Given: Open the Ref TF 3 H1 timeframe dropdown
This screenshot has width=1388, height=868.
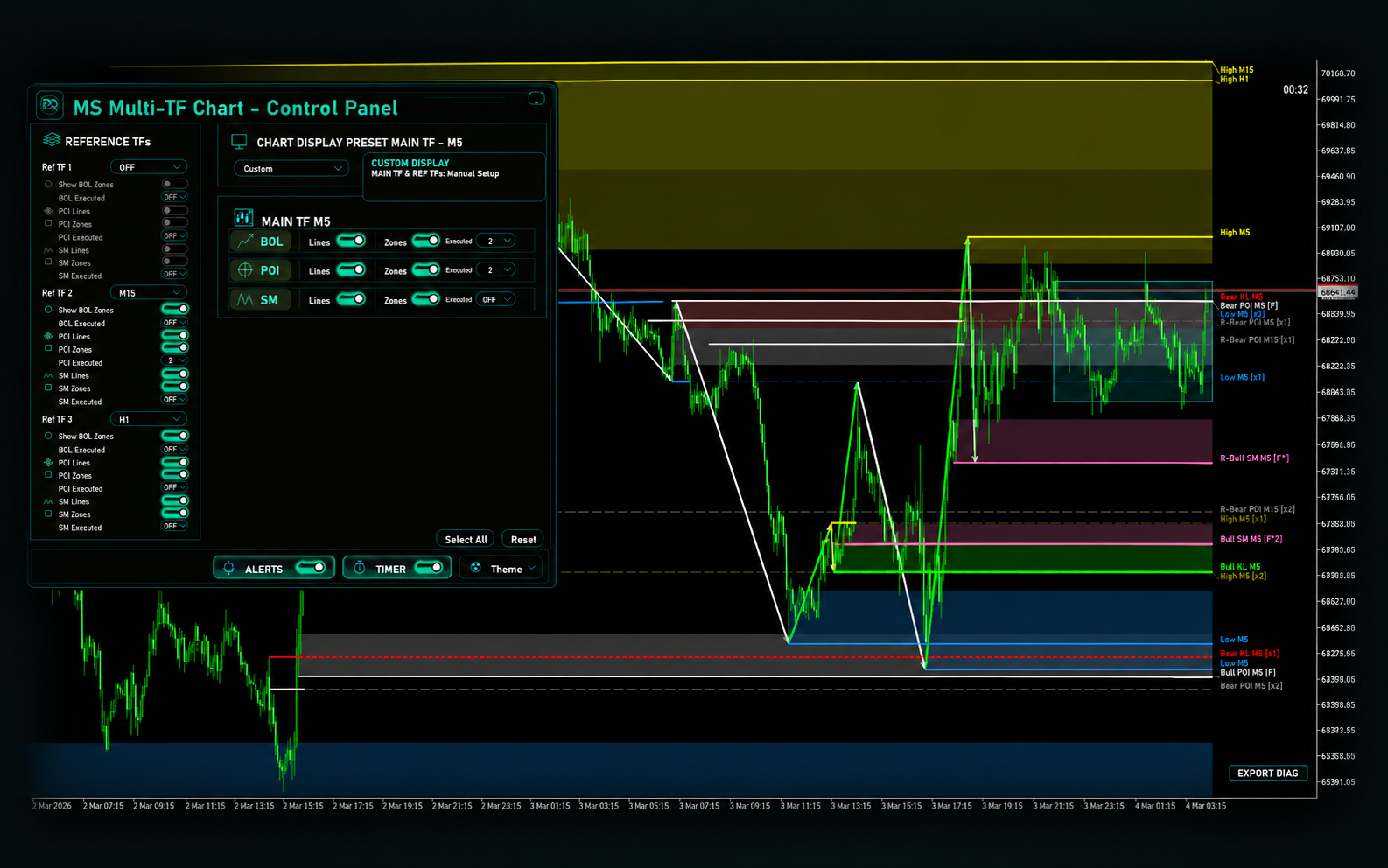Looking at the screenshot, I should click(x=149, y=419).
